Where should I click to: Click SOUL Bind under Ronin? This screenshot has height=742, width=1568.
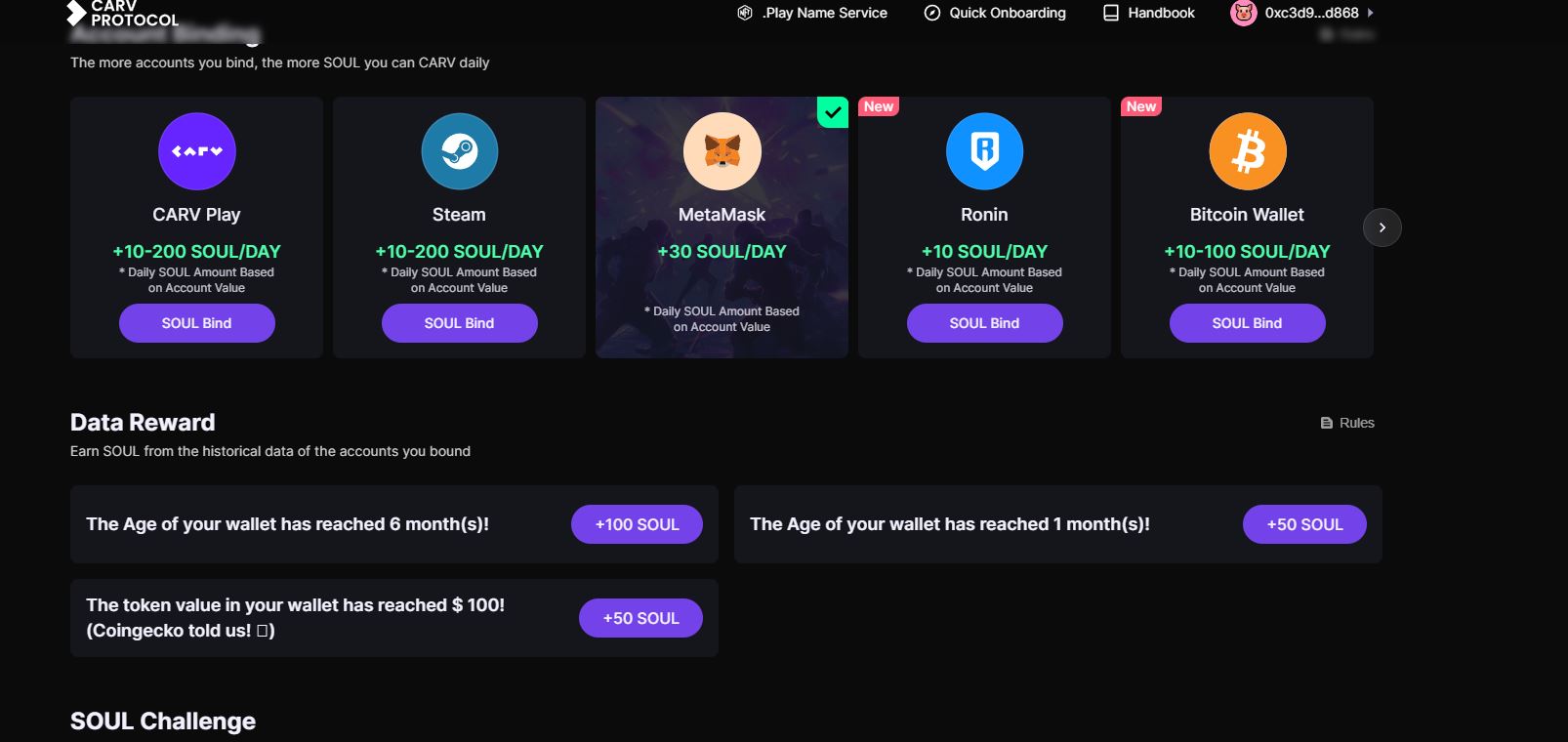tap(984, 322)
